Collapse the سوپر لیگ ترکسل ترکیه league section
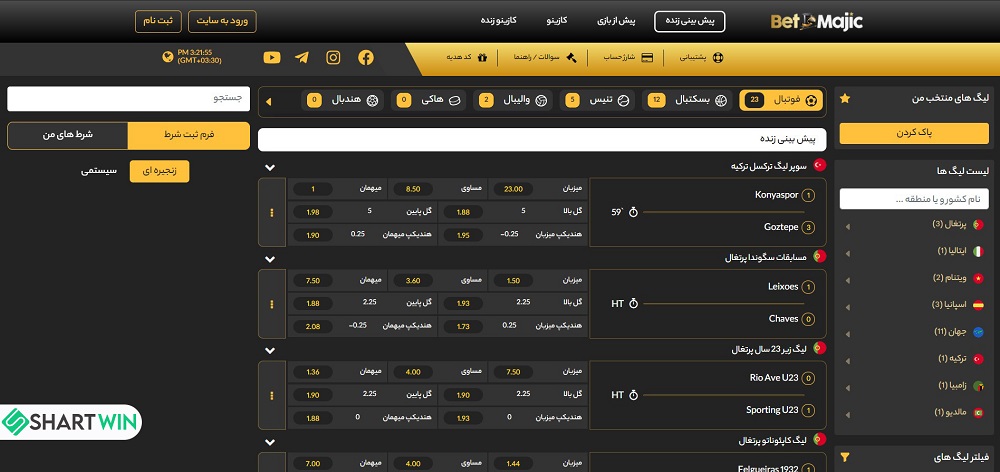Viewport: 1000px width, 472px height. click(270, 166)
